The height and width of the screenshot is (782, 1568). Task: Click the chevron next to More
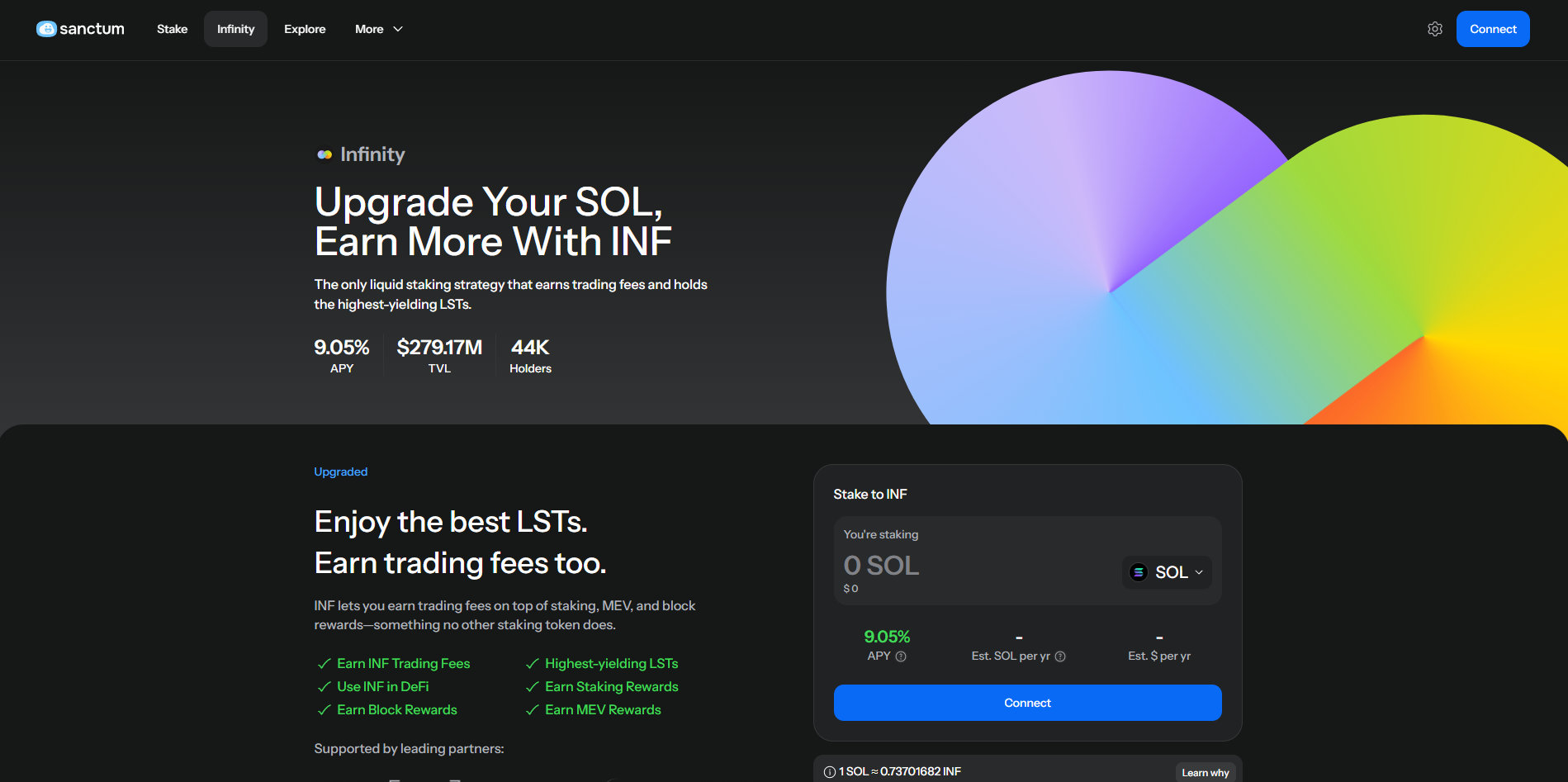(398, 29)
